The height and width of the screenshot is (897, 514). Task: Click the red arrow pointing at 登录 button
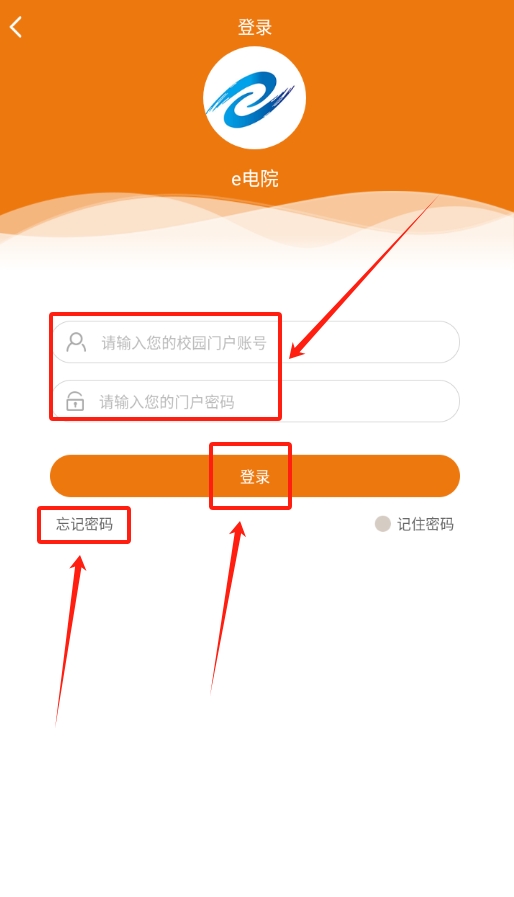pyautogui.click(x=228, y=607)
